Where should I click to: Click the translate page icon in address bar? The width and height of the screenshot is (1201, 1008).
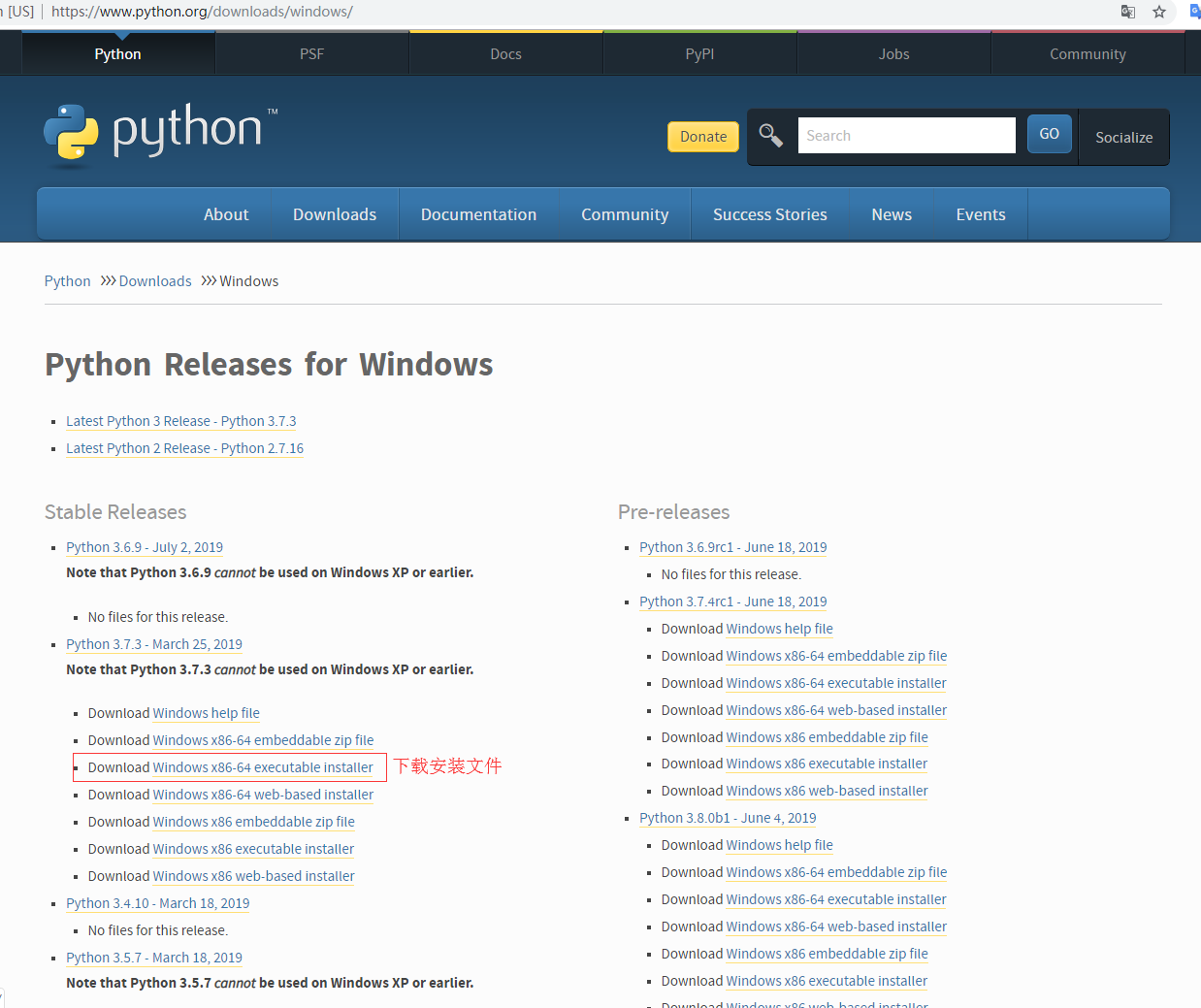[x=1127, y=12]
